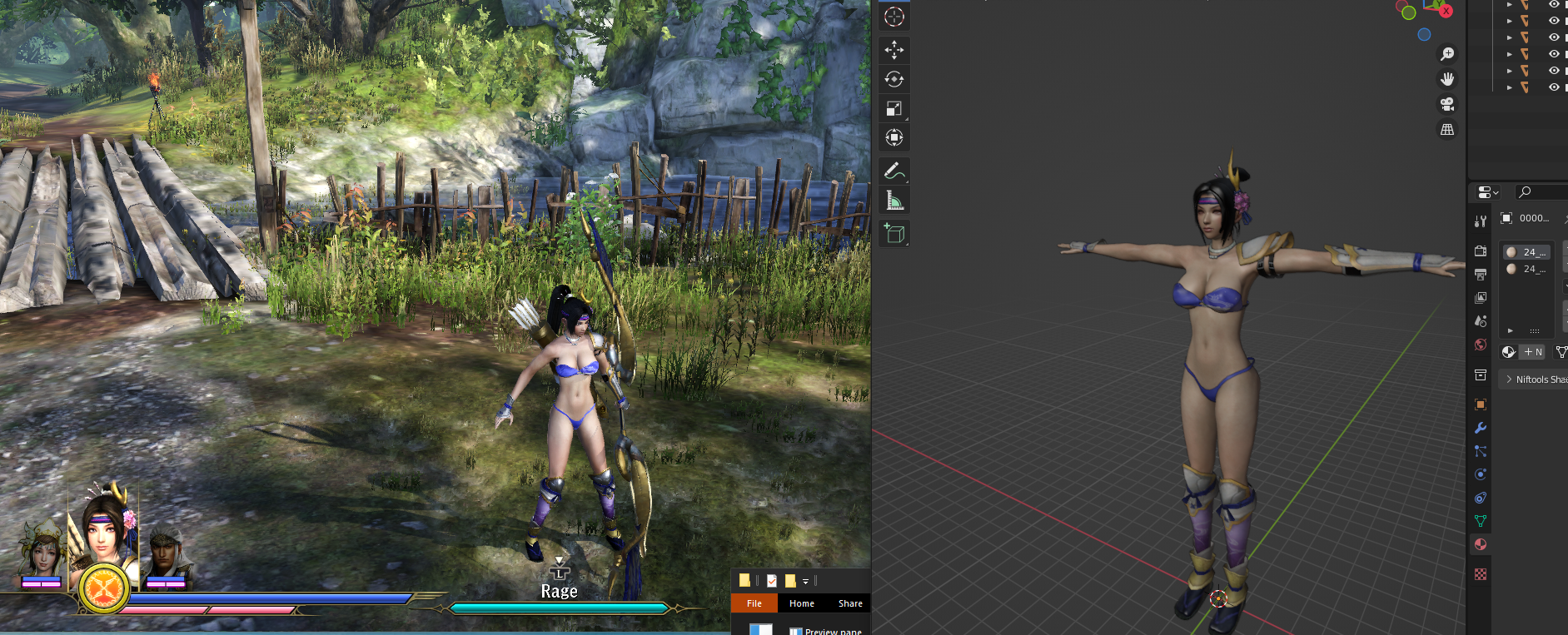This screenshot has height=635, width=1568.
Task: Select the Transform tool in Blender
Action: click(x=894, y=137)
